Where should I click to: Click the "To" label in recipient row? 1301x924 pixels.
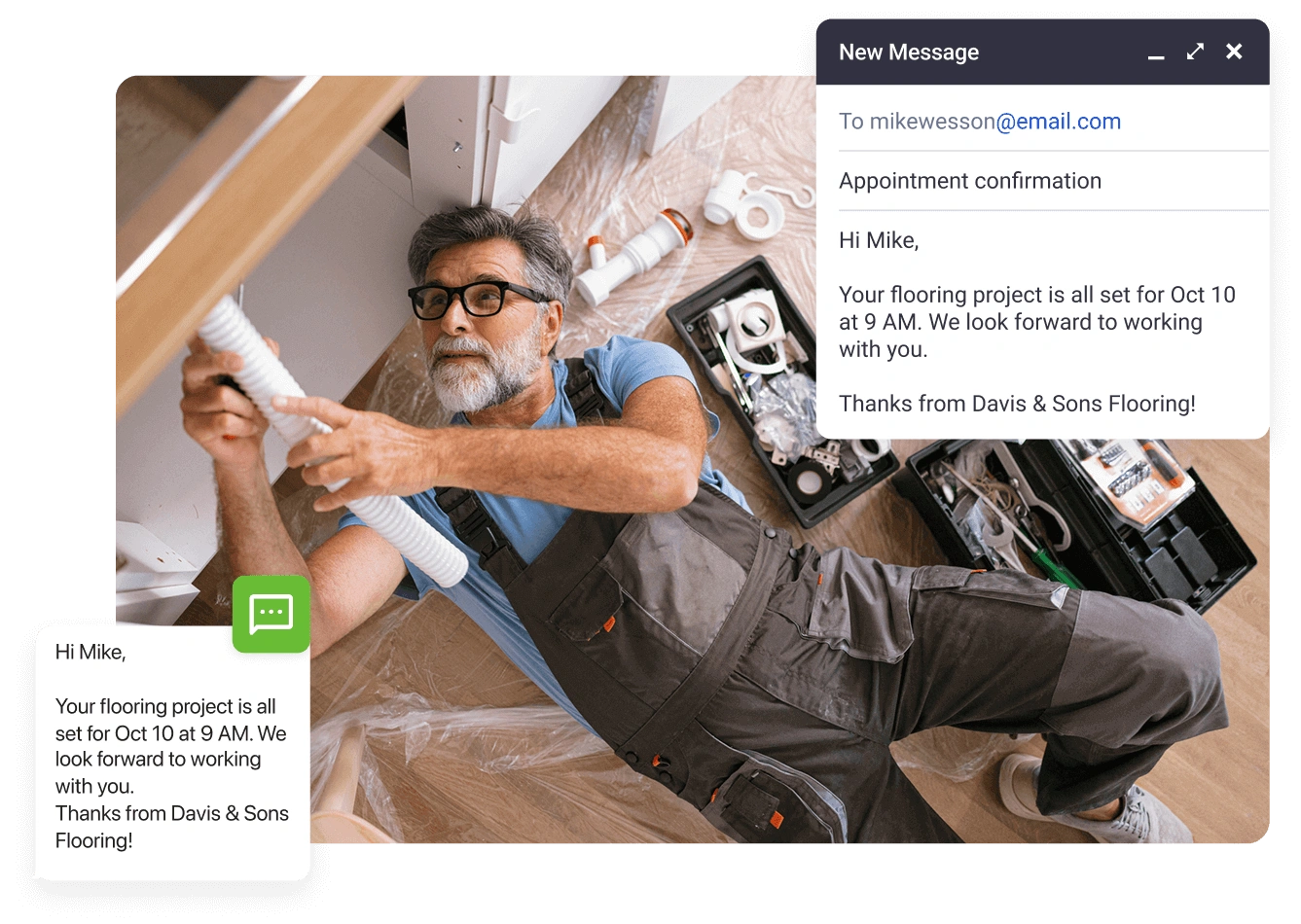[850, 122]
